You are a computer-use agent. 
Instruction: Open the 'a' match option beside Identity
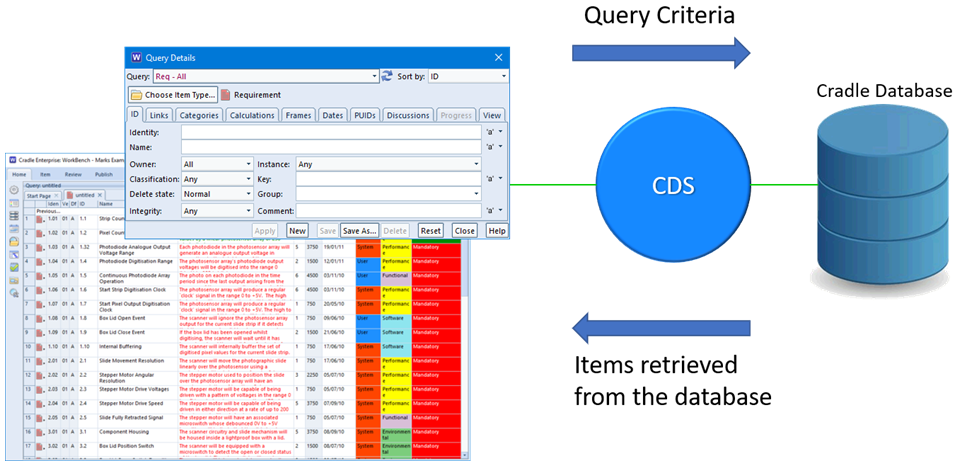(x=495, y=132)
